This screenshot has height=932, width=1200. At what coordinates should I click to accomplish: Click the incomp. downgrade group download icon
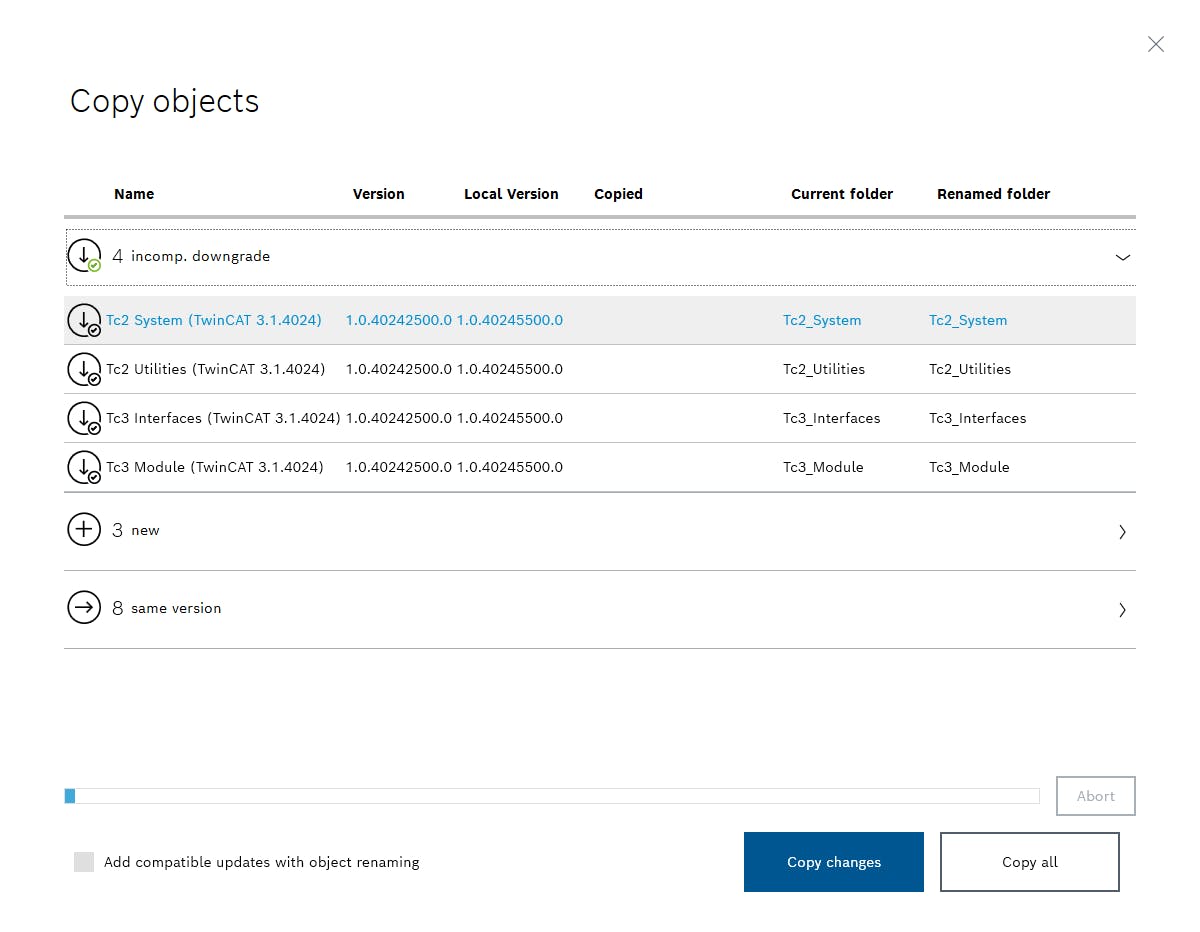pyautogui.click(x=84, y=256)
